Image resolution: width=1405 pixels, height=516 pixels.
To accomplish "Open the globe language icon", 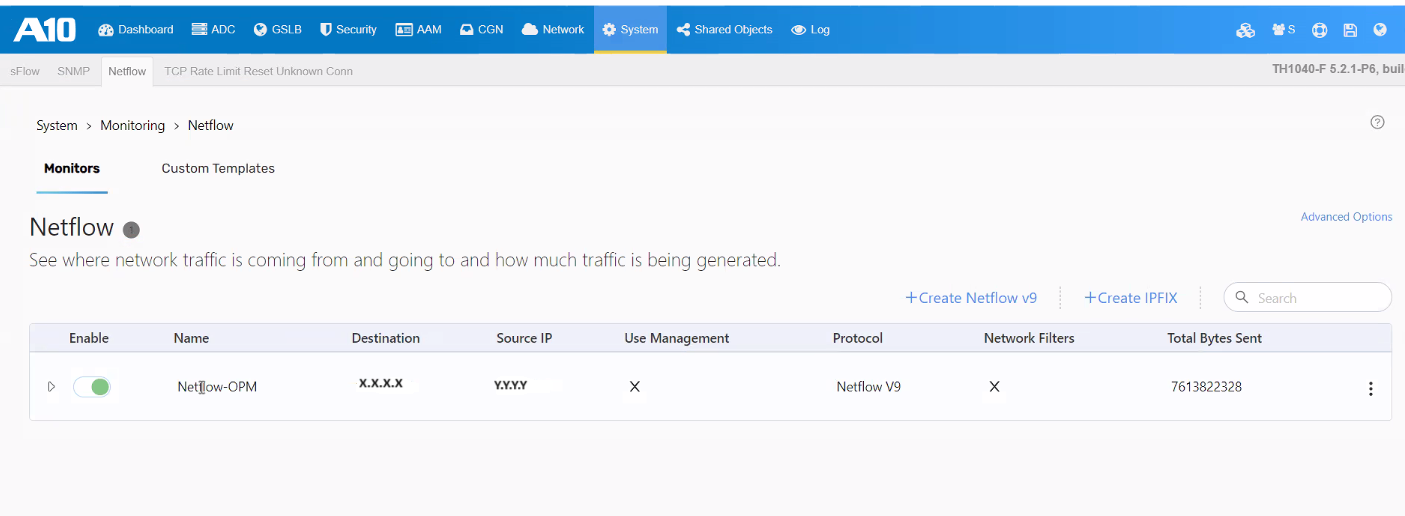I will pyautogui.click(x=1380, y=30).
